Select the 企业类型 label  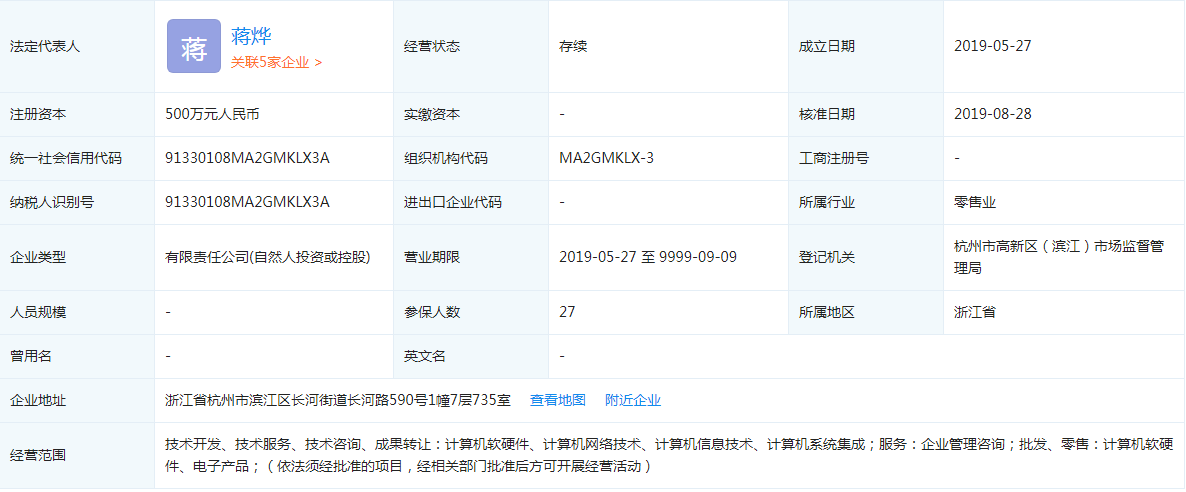(38, 257)
